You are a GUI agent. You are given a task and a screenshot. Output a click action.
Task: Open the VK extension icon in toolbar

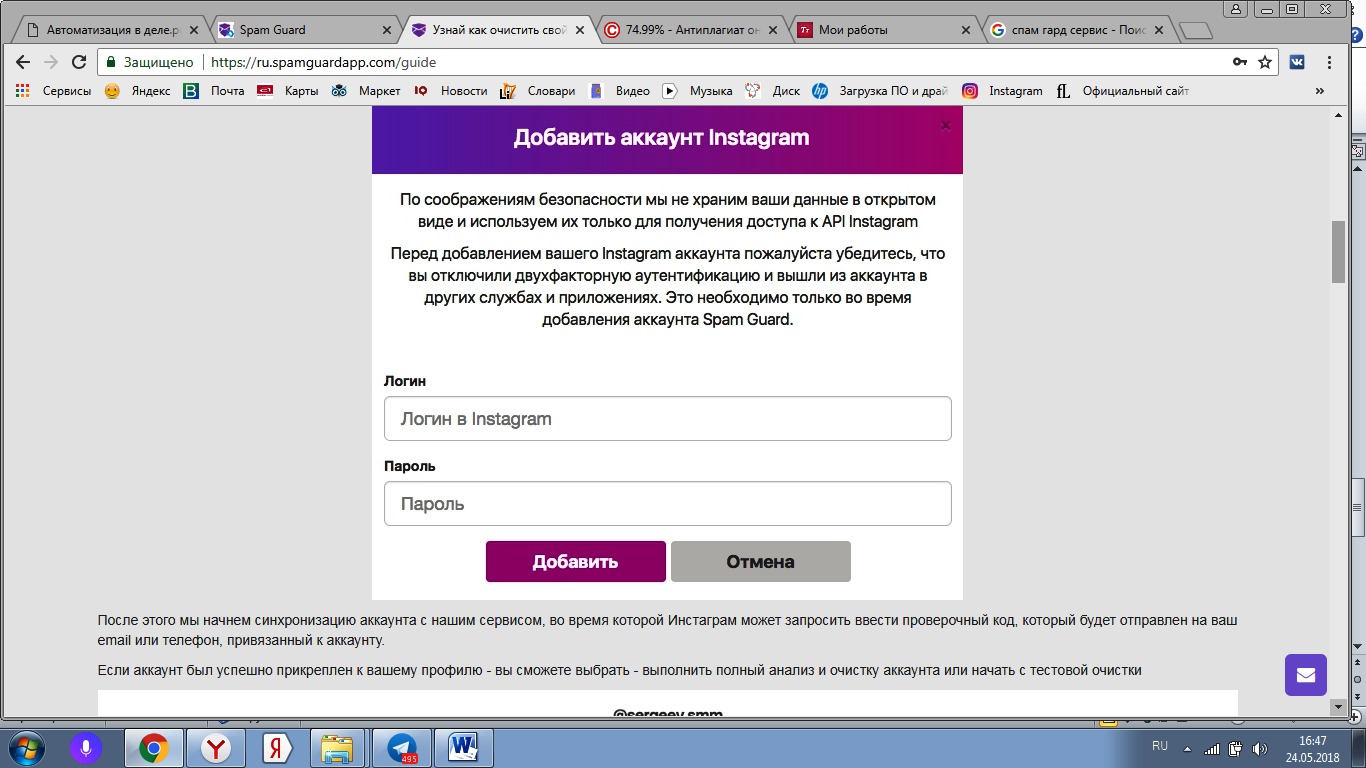[1297, 62]
